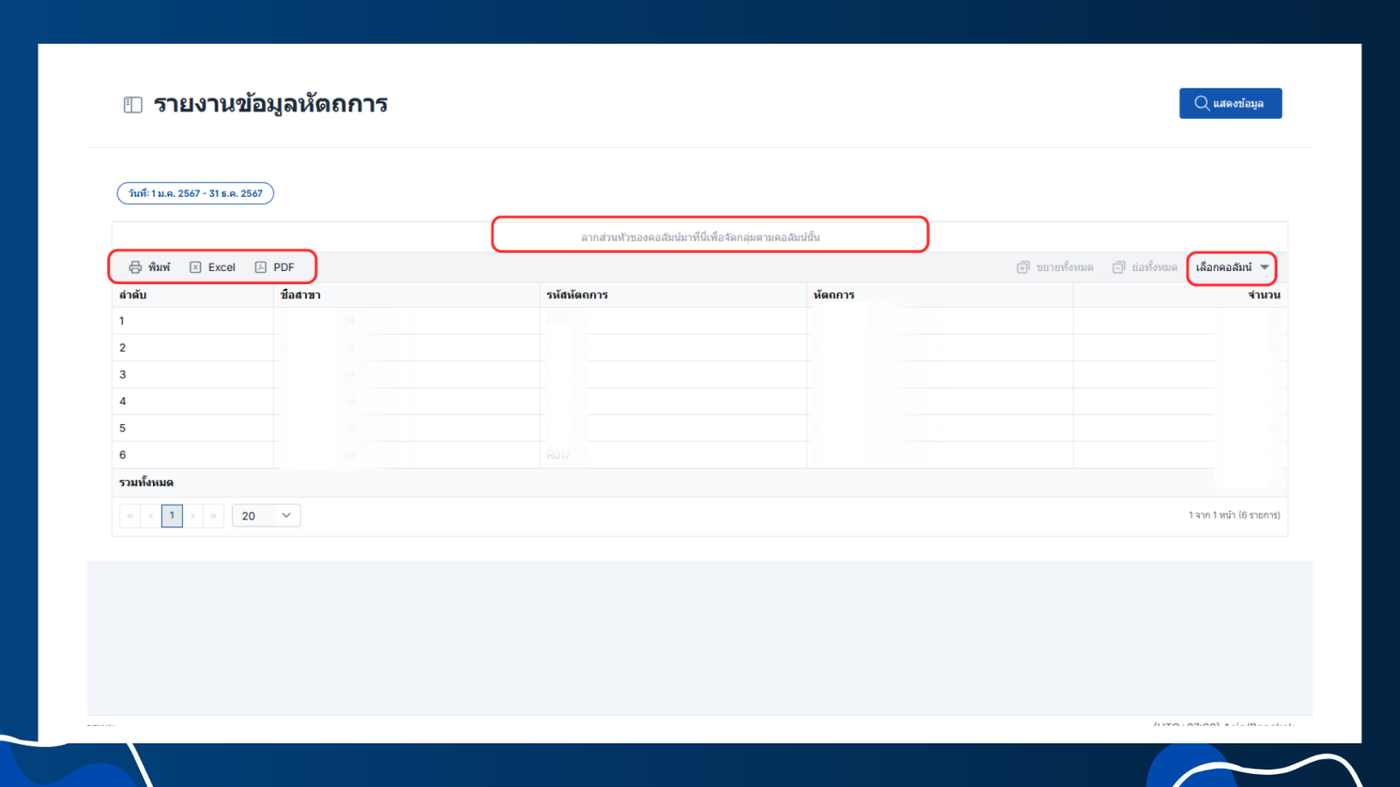Select table row number 3
This screenshot has height=787, width=1400.
[700, 375]
